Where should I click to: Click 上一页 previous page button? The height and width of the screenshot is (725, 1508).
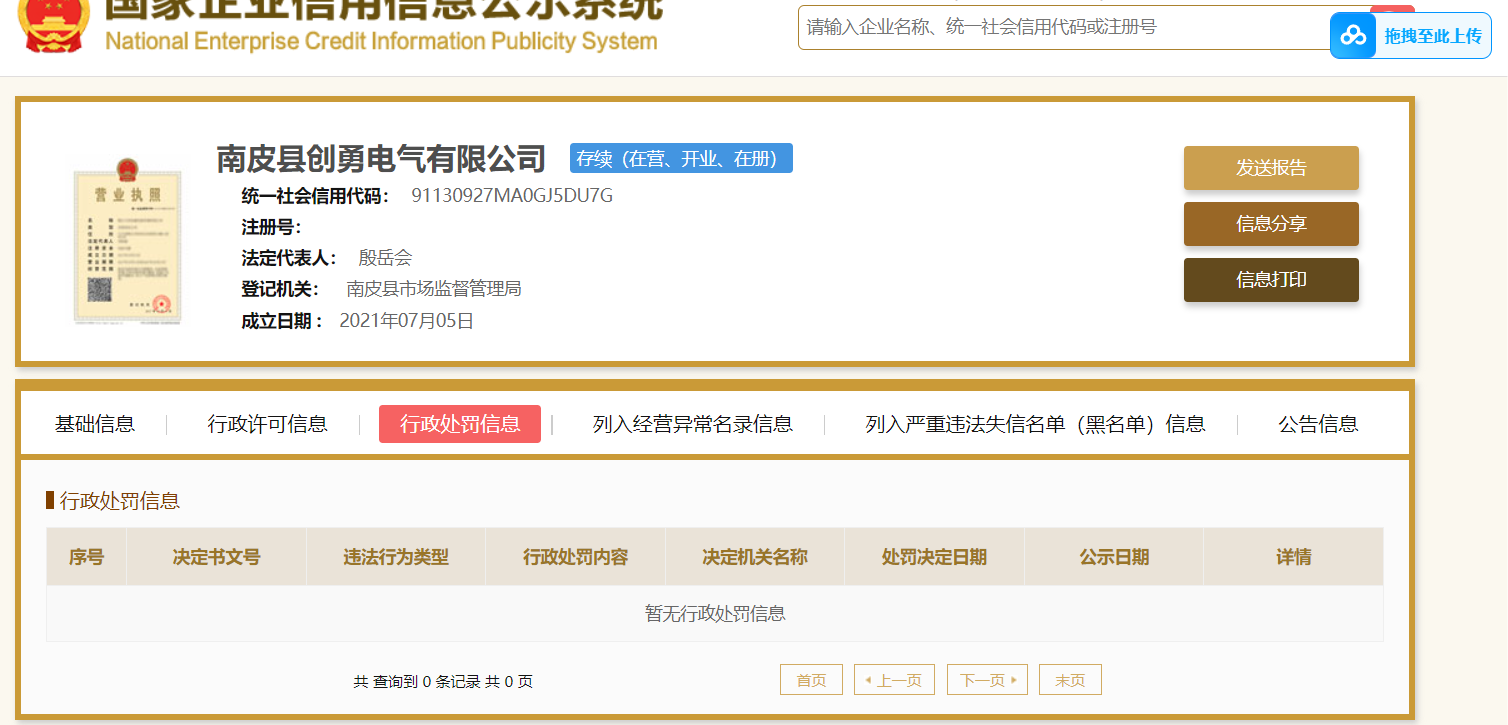coord(894,680)
